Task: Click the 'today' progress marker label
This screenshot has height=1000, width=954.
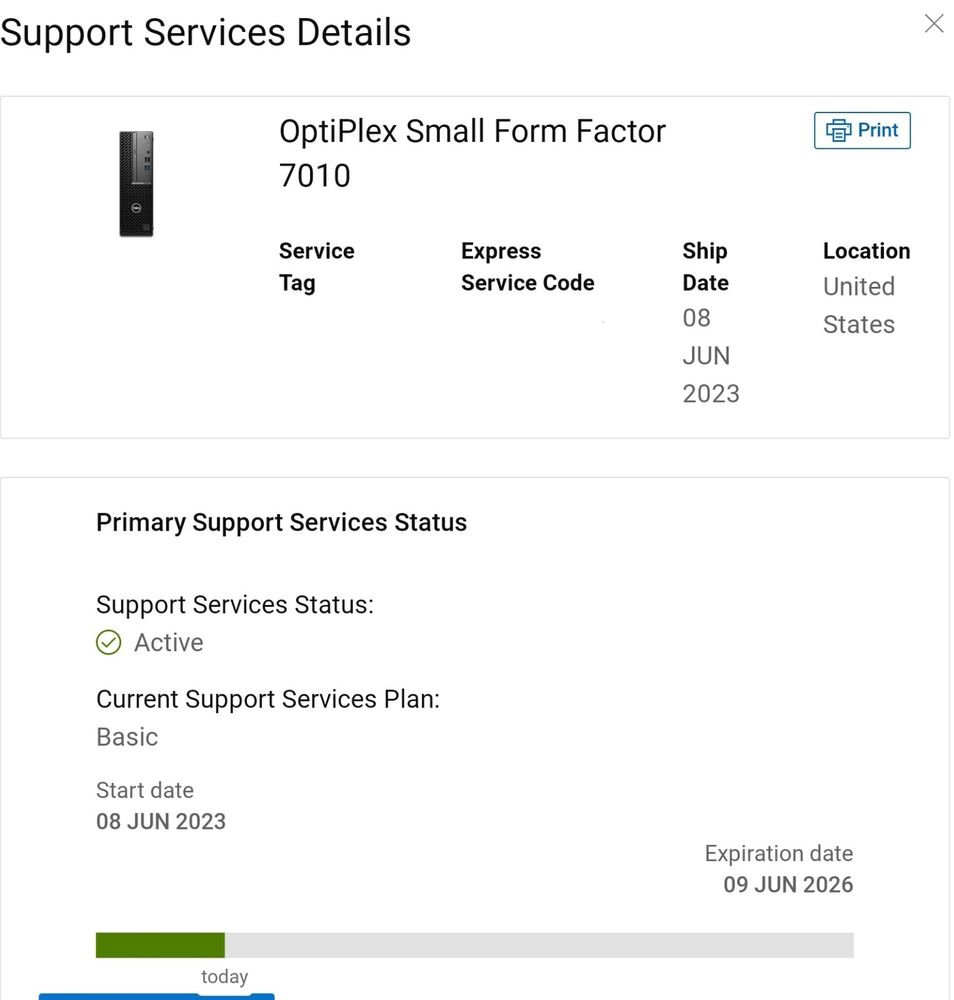Action: coord(224,977)
